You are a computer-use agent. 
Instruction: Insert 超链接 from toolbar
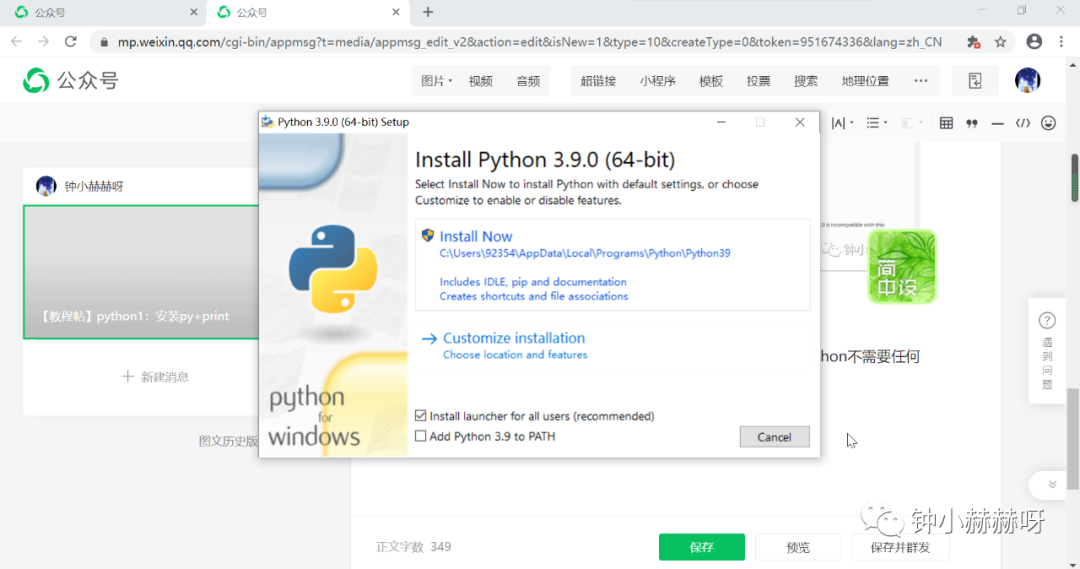point(598,81)
